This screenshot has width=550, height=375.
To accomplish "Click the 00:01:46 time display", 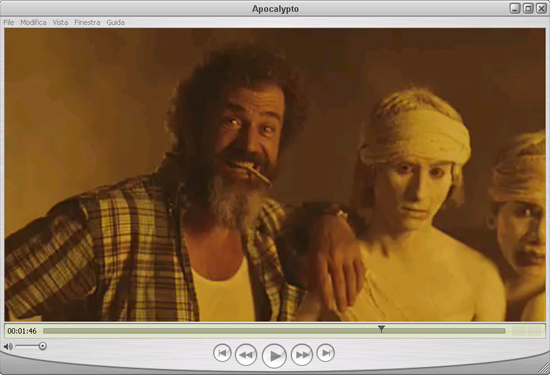I will [x=22, y=331].
